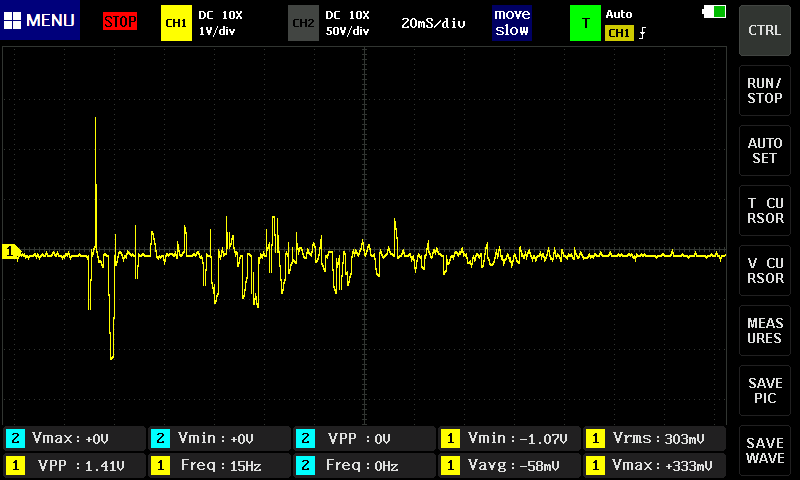800x480 pixels.
Task: Open the MENU button
Action: pyautogui.click(x=40, y=21)
